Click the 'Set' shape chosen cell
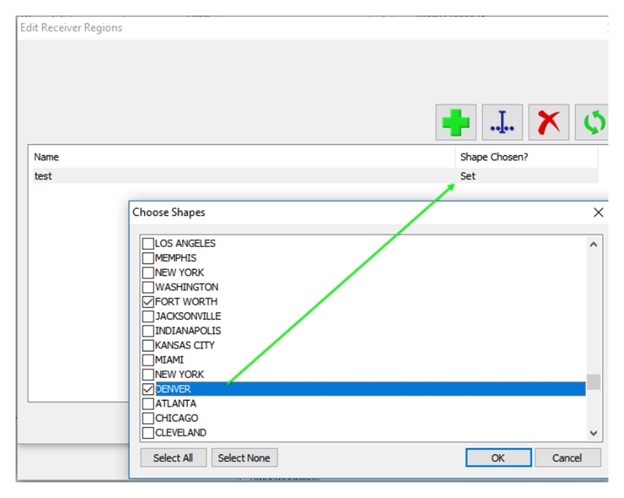Screen dimensions: 624x498 468,176
